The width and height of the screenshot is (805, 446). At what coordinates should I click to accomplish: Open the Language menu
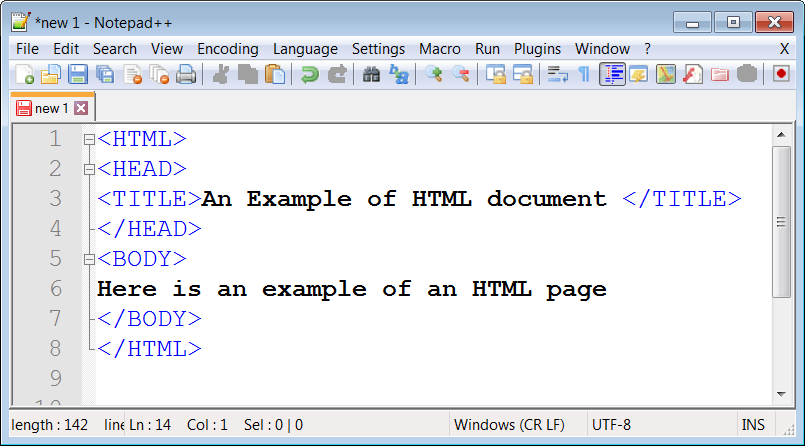[305, 49]
